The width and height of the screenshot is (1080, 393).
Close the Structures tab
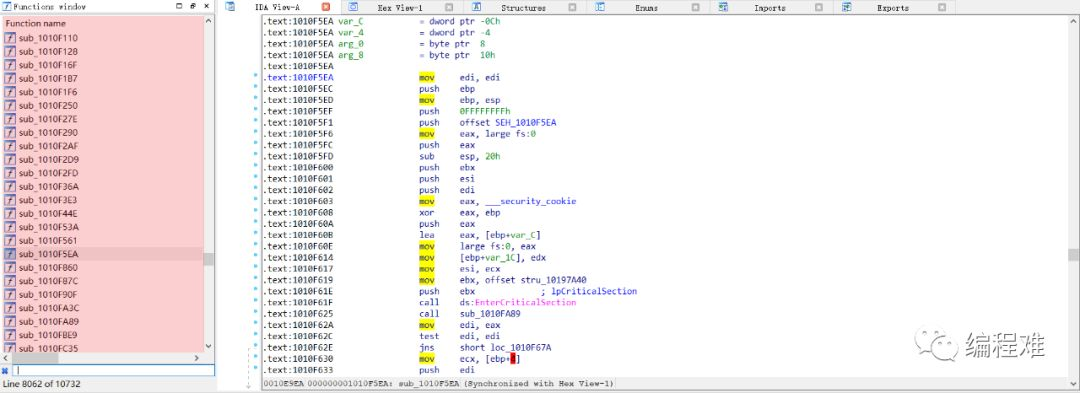click(572, 8)
